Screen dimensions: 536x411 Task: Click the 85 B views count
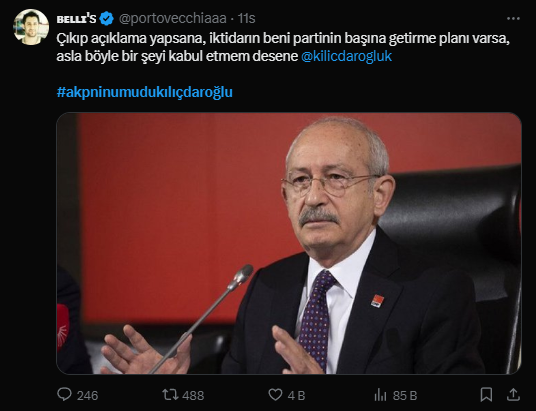405,396
